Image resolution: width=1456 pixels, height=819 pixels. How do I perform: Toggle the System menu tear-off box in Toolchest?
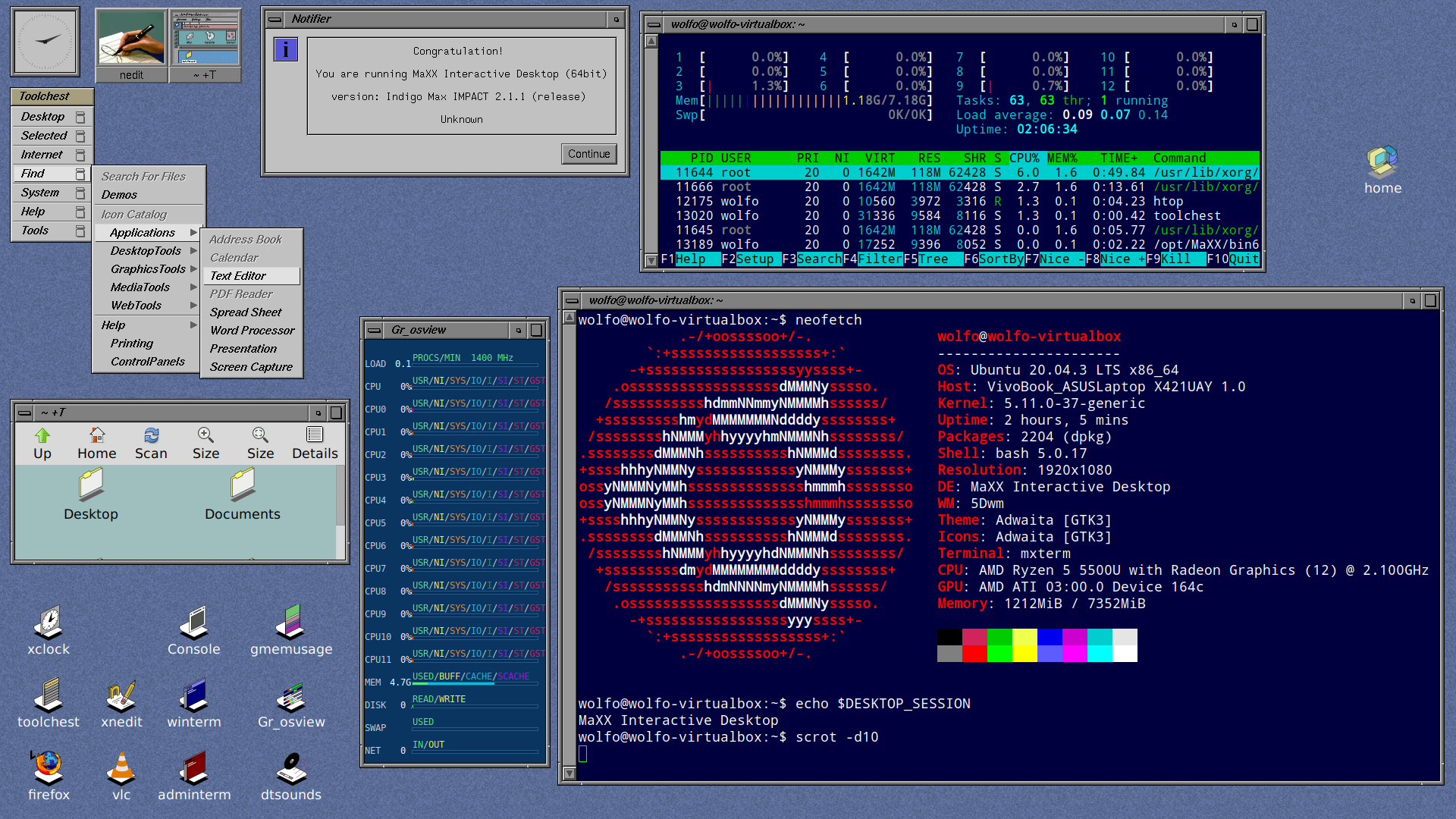coord(80,193)
